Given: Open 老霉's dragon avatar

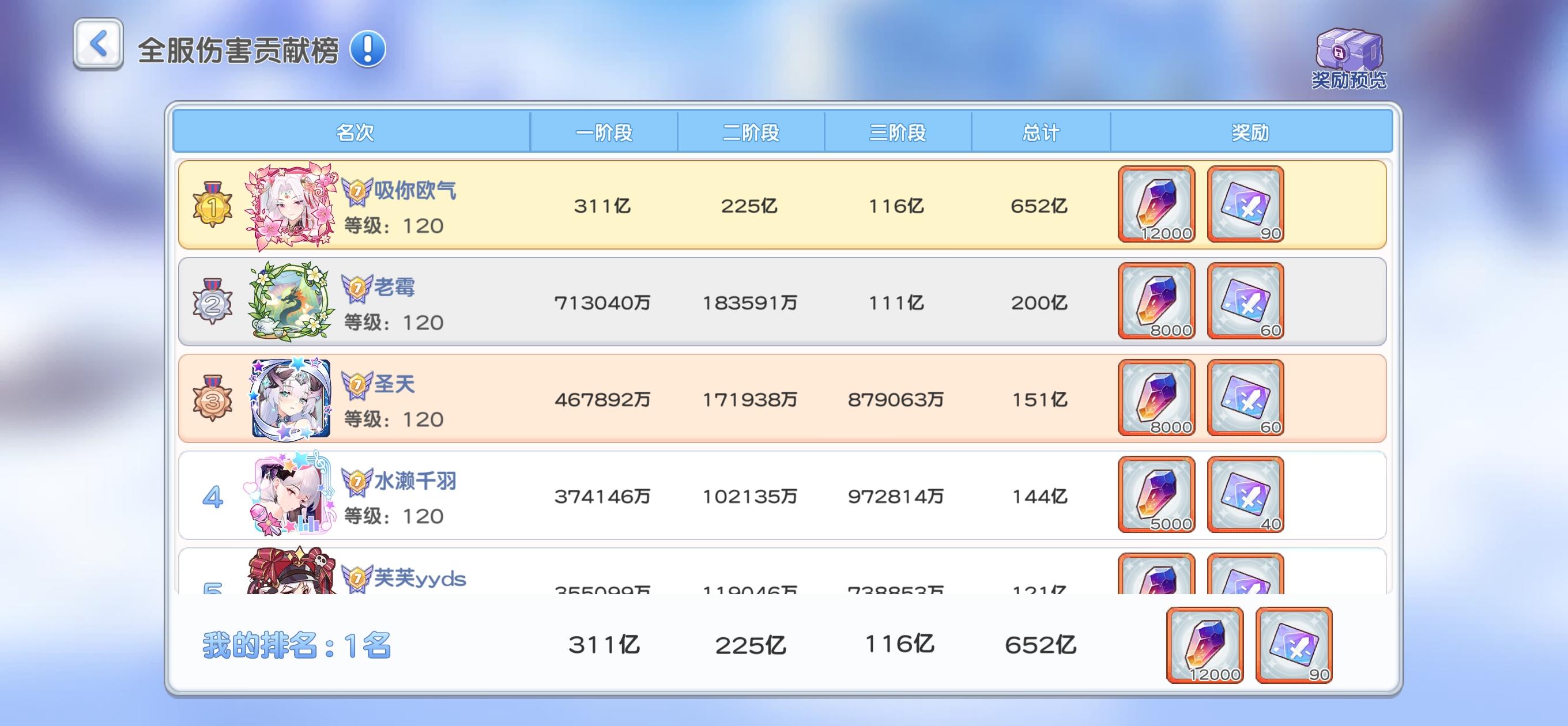Looking at the screenshot, I should click(291, 302).
